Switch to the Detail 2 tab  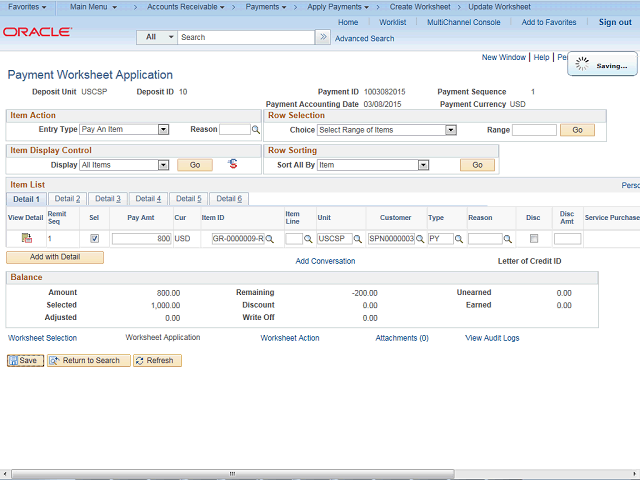tap(67, 199)
